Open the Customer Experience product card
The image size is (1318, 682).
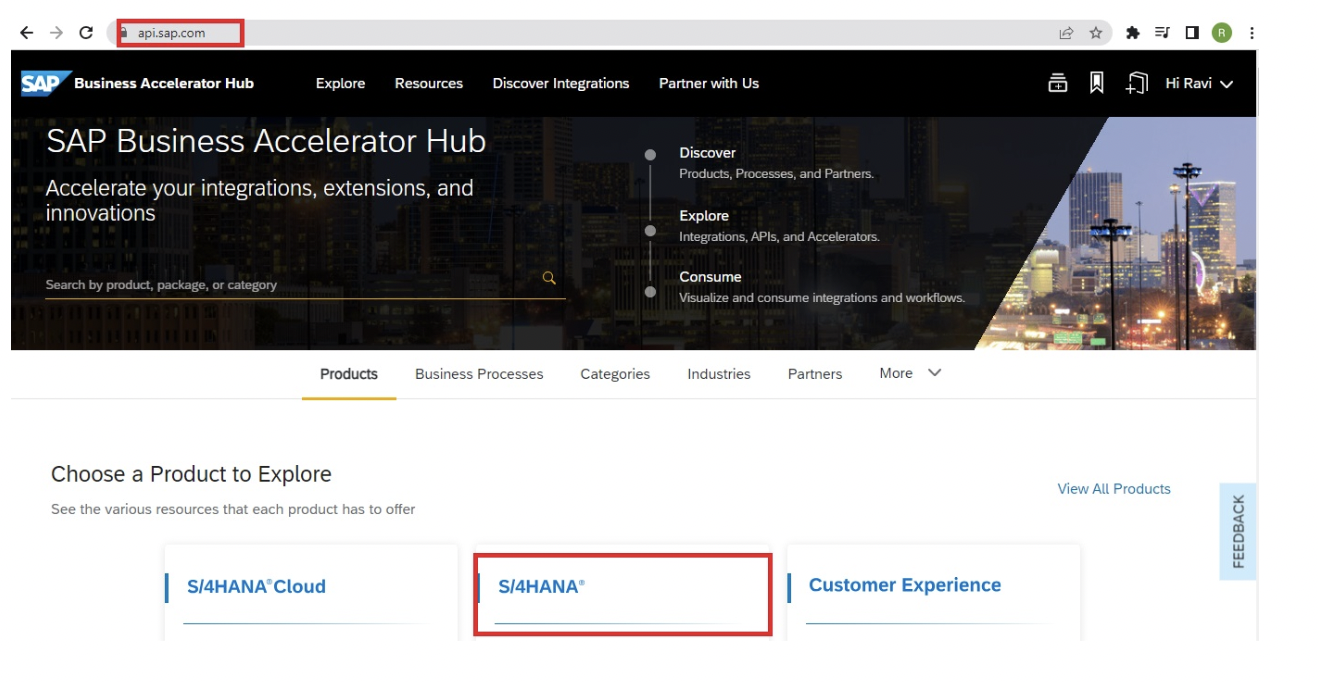tap(933, 592)
